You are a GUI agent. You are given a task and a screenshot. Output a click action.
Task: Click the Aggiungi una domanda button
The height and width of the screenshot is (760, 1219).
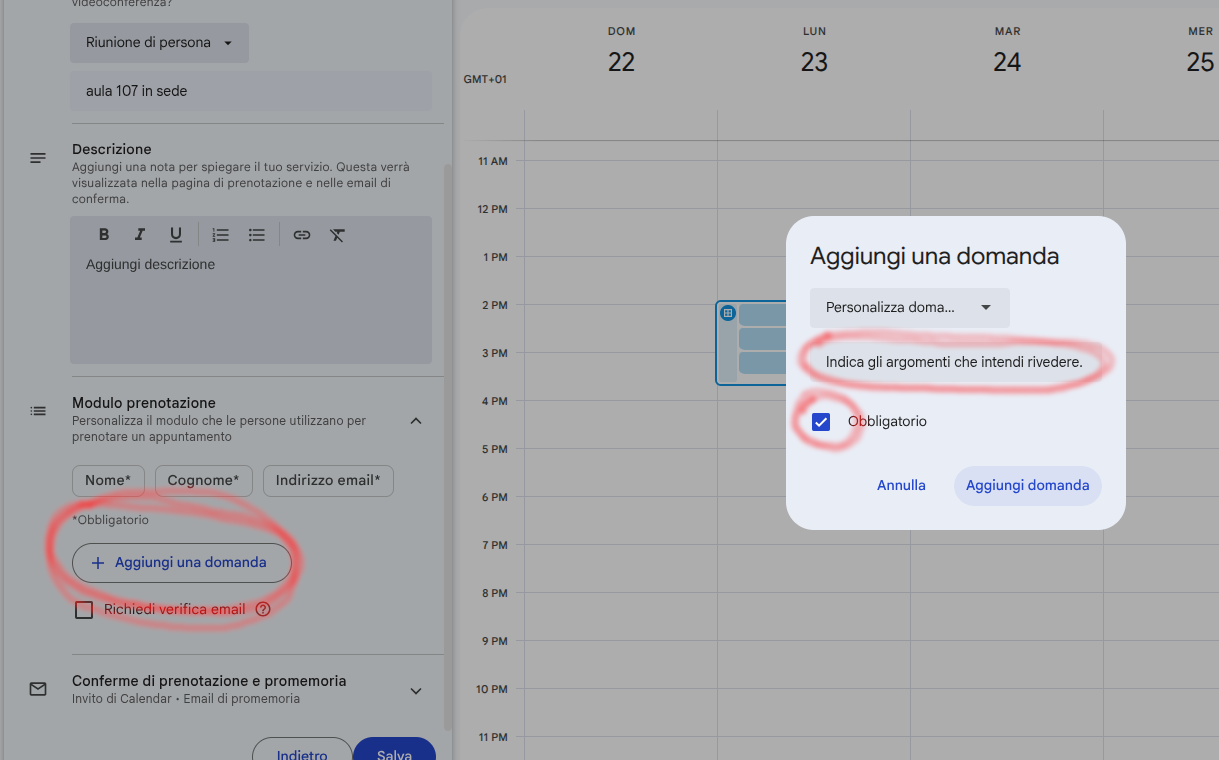coord(182,563)
